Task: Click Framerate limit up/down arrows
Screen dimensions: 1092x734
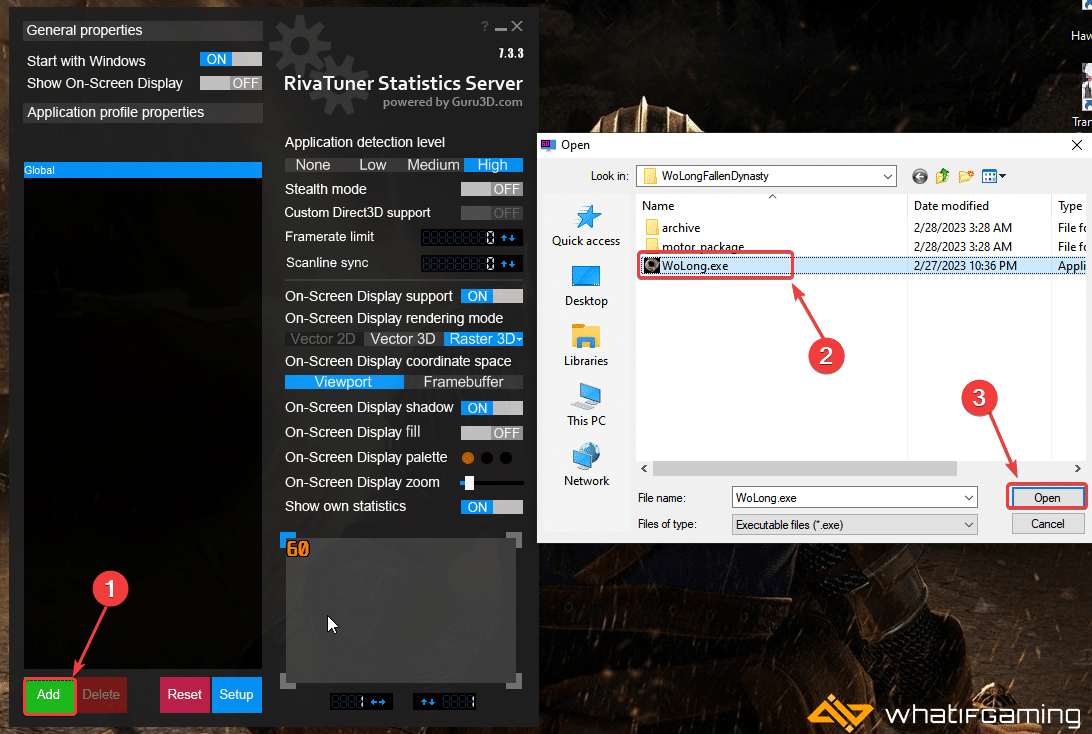Action: tap(508, 238)
